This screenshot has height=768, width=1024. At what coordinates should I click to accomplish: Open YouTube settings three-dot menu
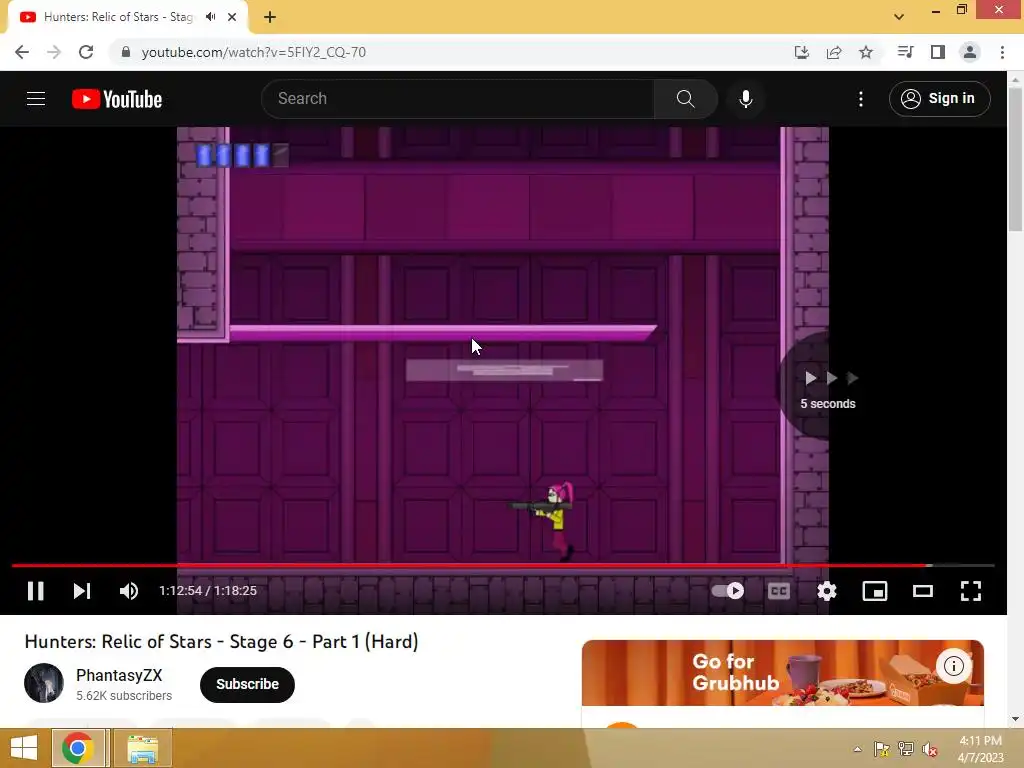(861, 99)
